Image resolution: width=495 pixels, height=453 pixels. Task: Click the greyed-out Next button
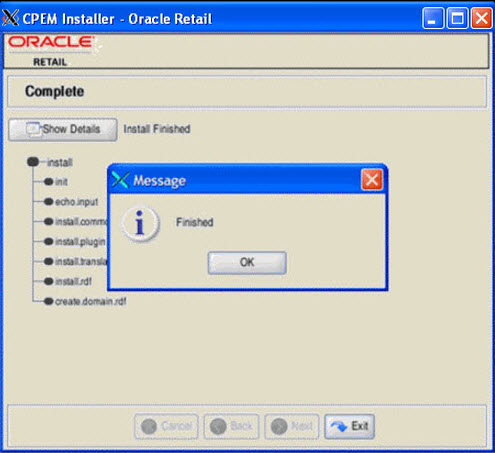[x=292, y=426]
